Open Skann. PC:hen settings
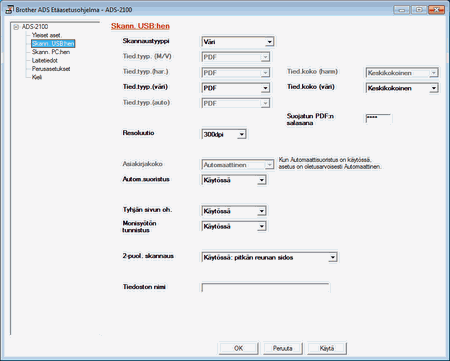The height and width of the screenshot is (361, 450). (x=51, y=52)
